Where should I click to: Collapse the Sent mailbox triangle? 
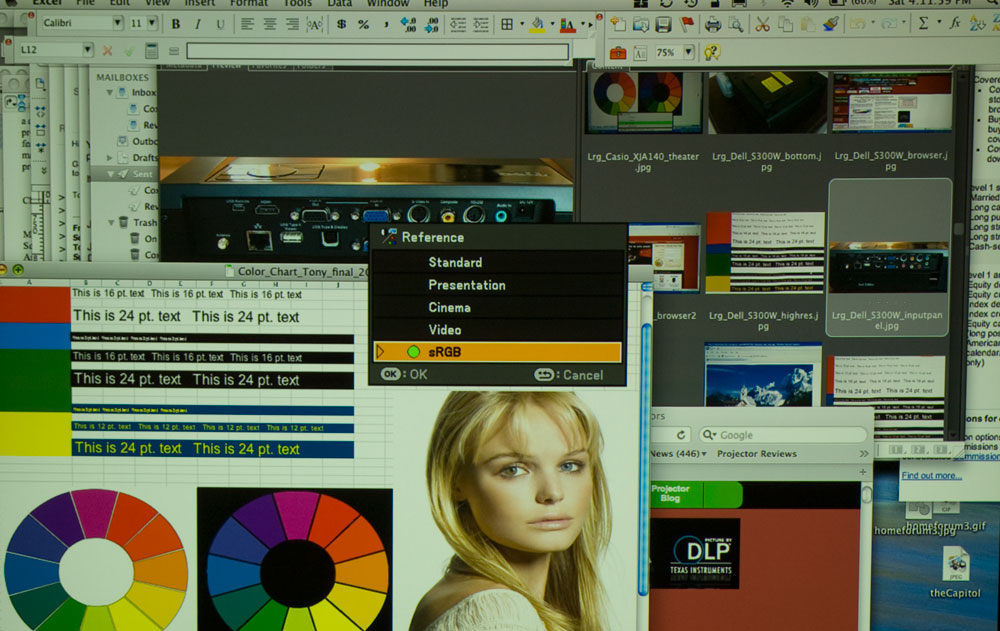111,174
